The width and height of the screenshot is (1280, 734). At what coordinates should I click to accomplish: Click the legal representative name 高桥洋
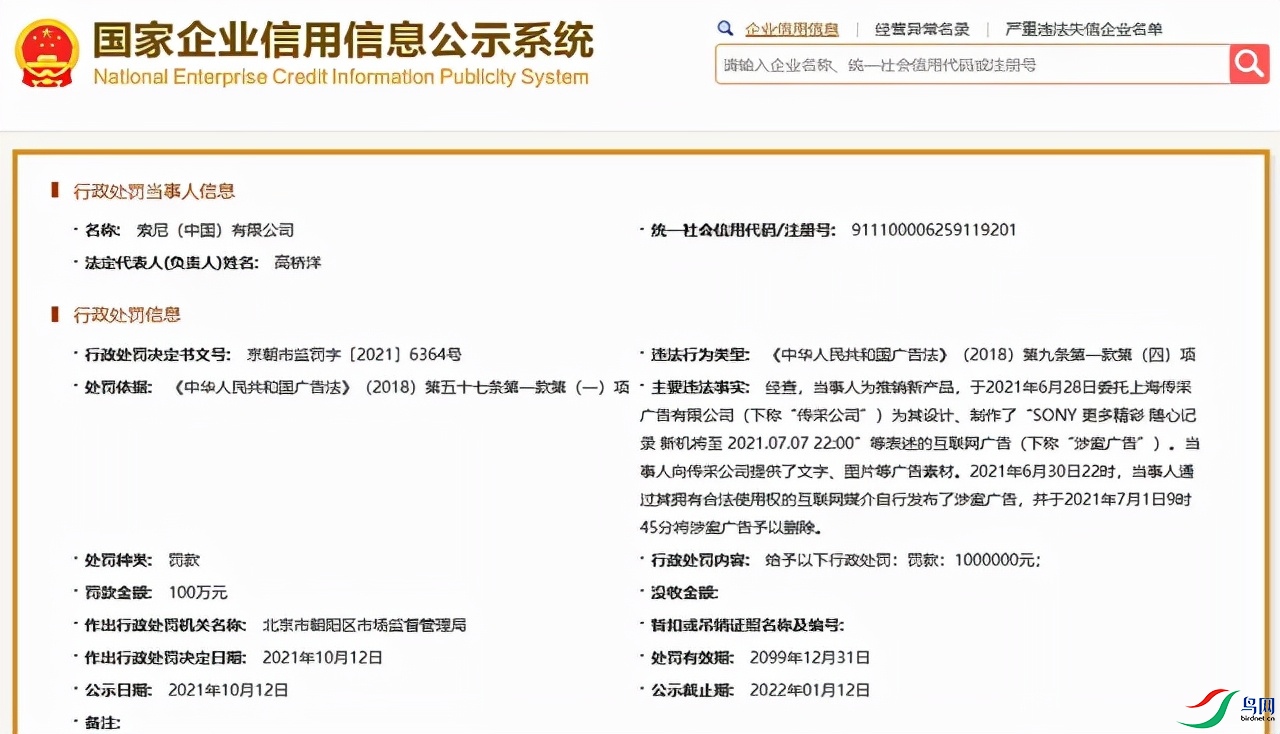298,262
